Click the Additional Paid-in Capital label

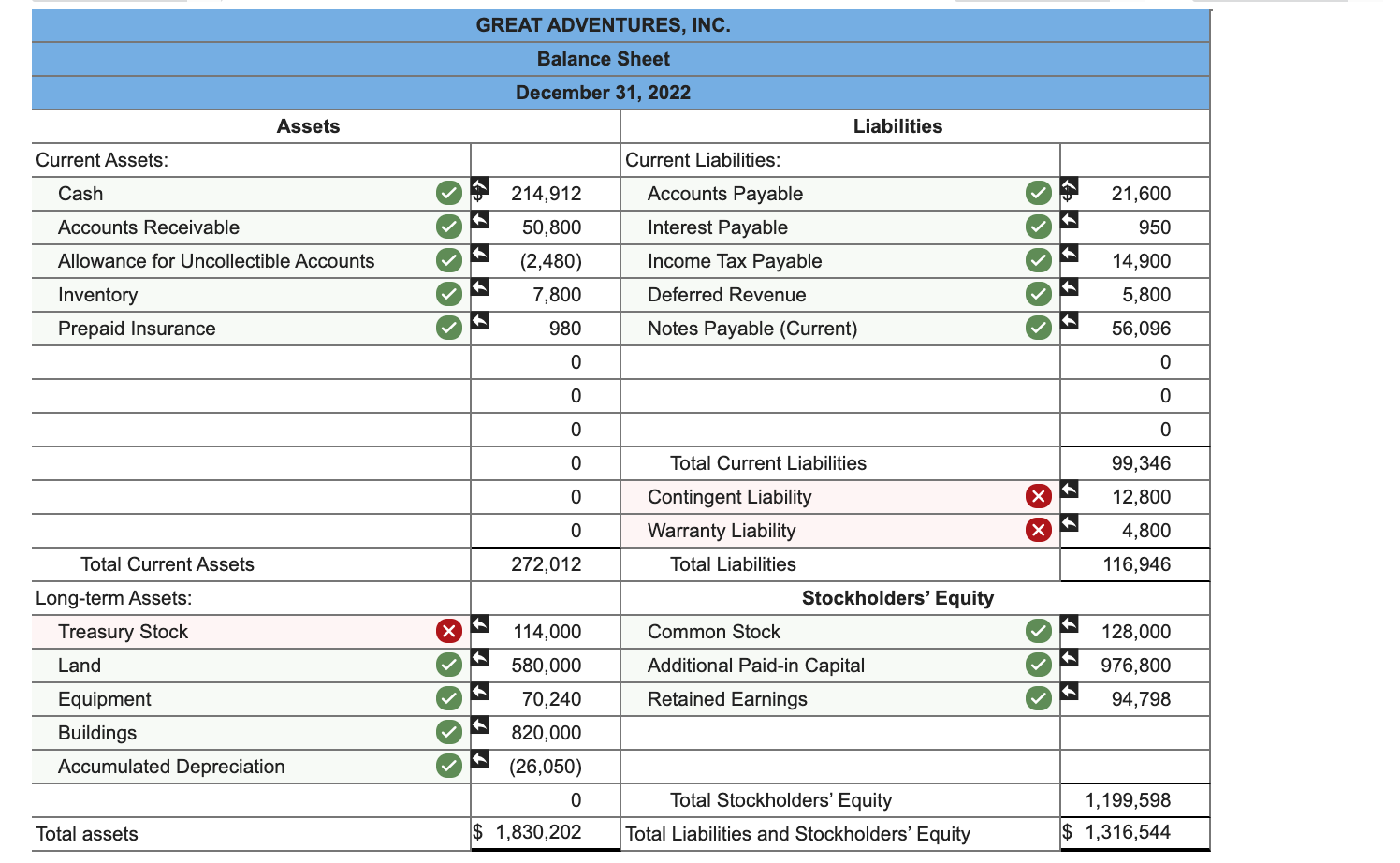(756, 666)
